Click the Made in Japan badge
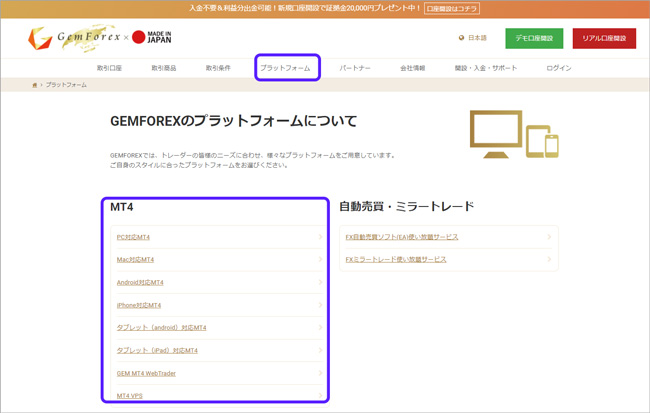 click(152, 37)
